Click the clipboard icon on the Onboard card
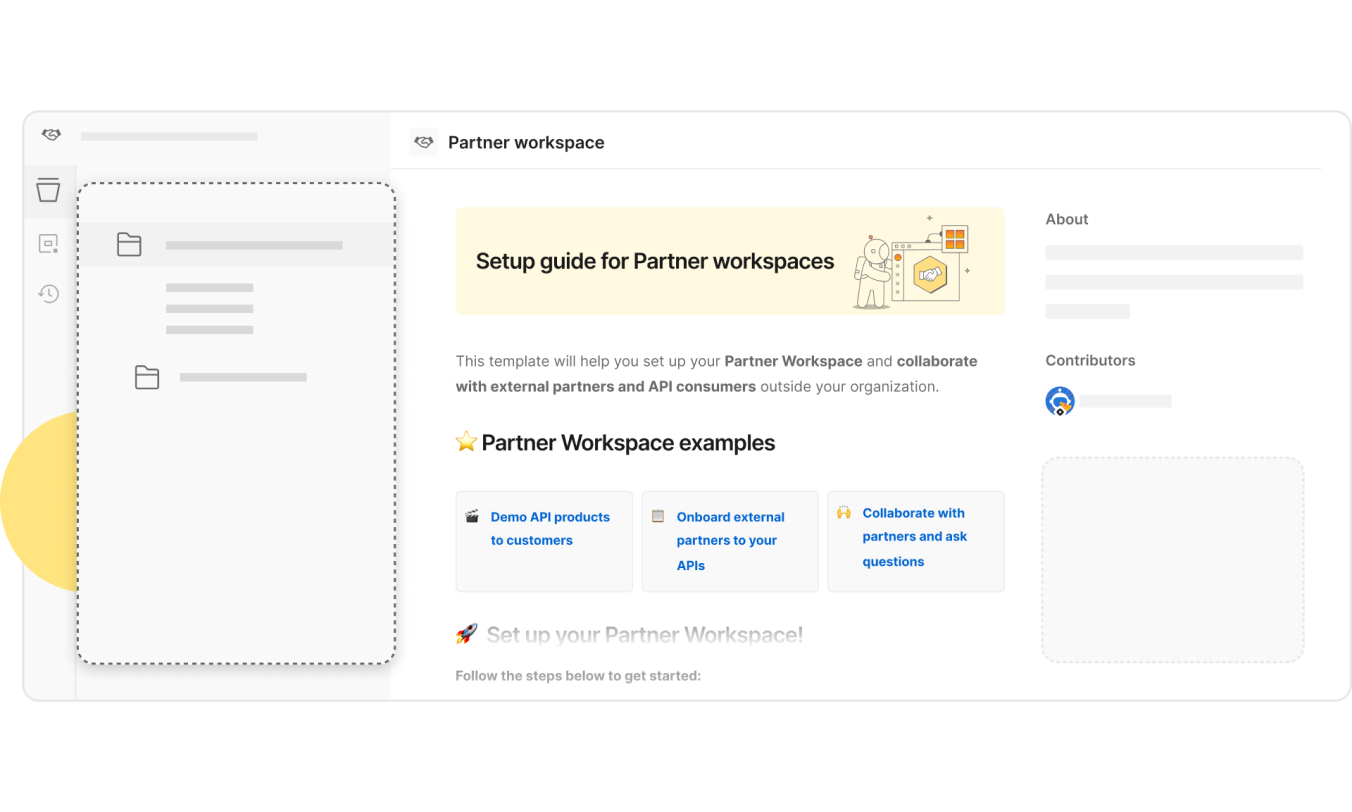The image size is (1352, 812). click(658, 515)
